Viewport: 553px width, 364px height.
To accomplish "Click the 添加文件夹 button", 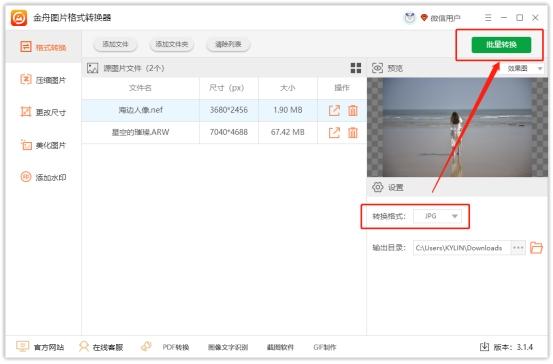I will 172,44.
